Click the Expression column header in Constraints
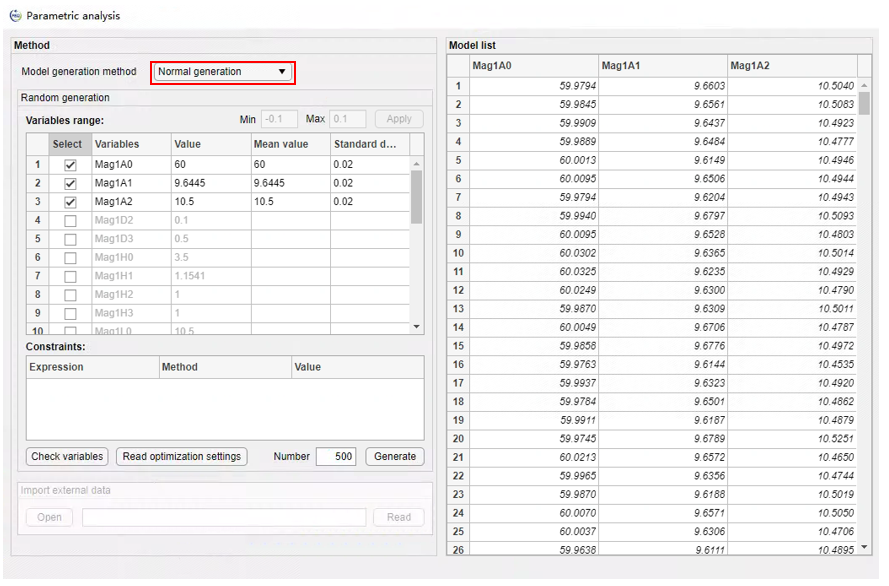Screen dimensions: 889x586 tap(93, 367)
